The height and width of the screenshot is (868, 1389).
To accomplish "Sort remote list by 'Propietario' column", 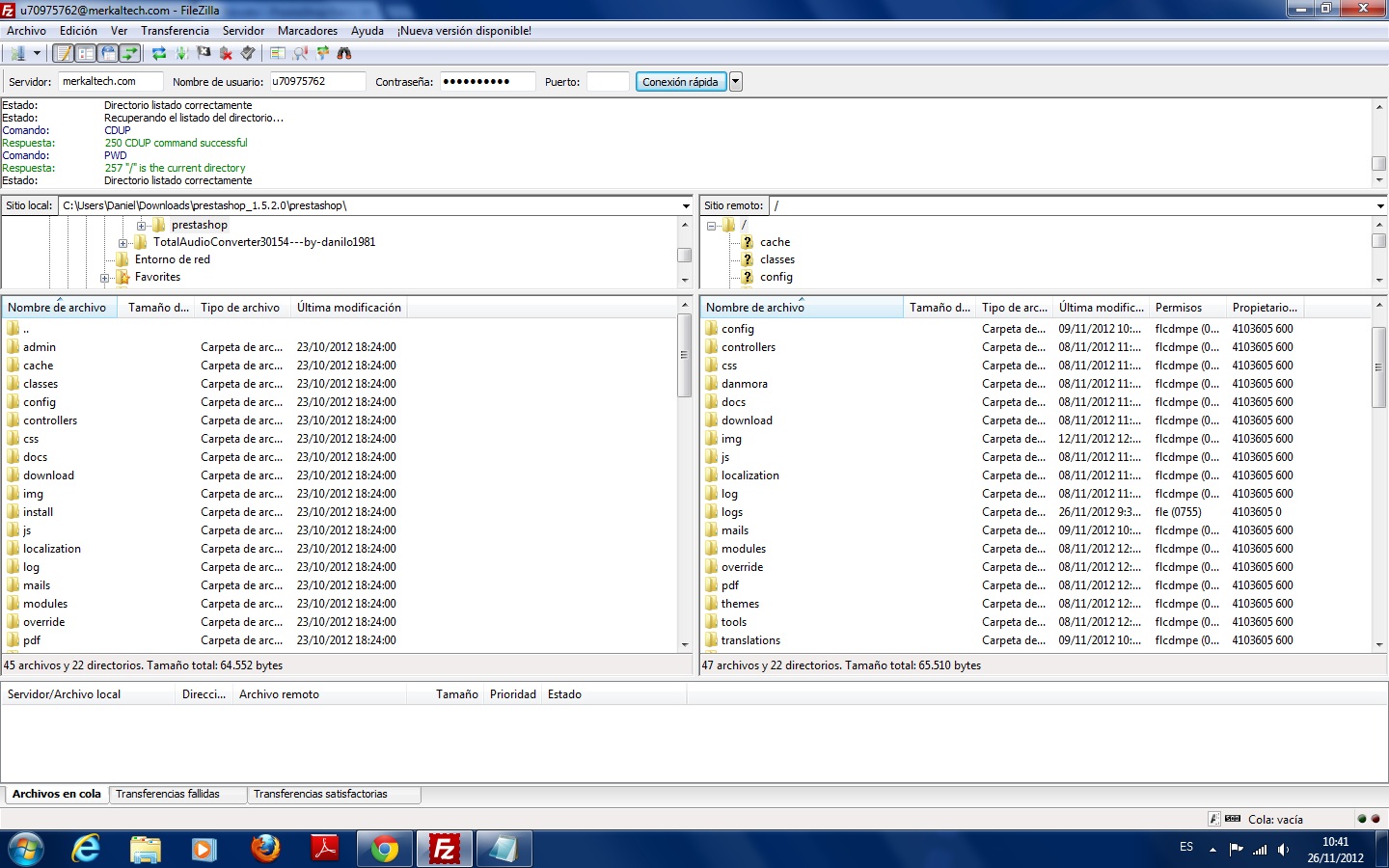I will click(x=1265, y=308).
